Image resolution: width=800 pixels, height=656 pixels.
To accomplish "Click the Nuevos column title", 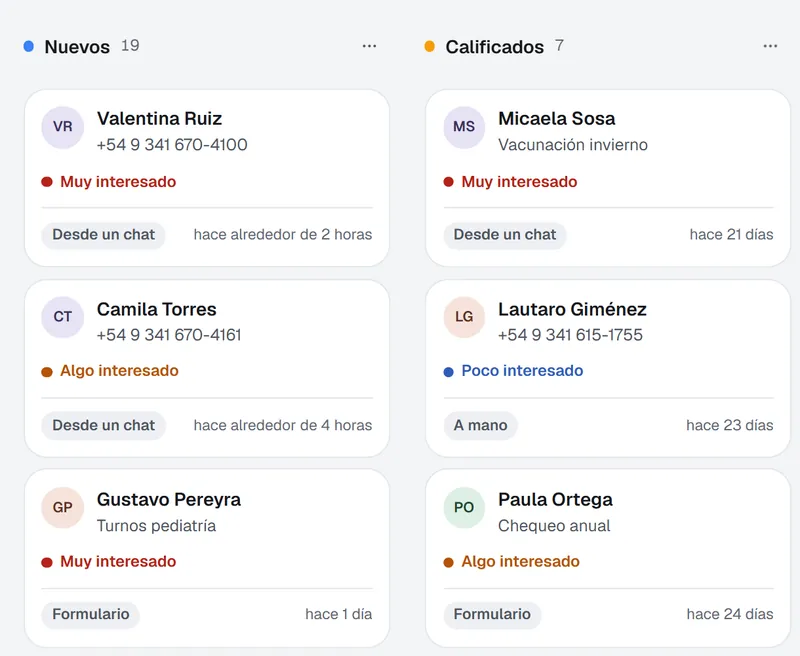I will 77,47.
